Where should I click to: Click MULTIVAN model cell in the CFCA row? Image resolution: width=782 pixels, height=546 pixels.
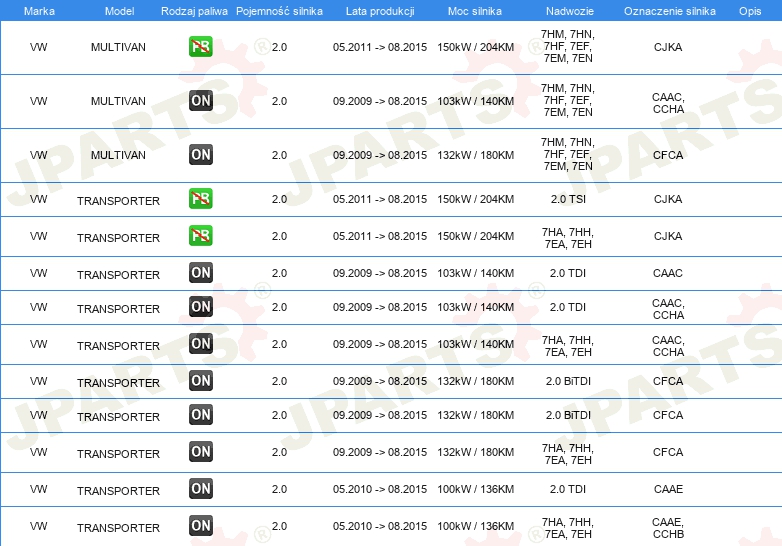point(118,155)
